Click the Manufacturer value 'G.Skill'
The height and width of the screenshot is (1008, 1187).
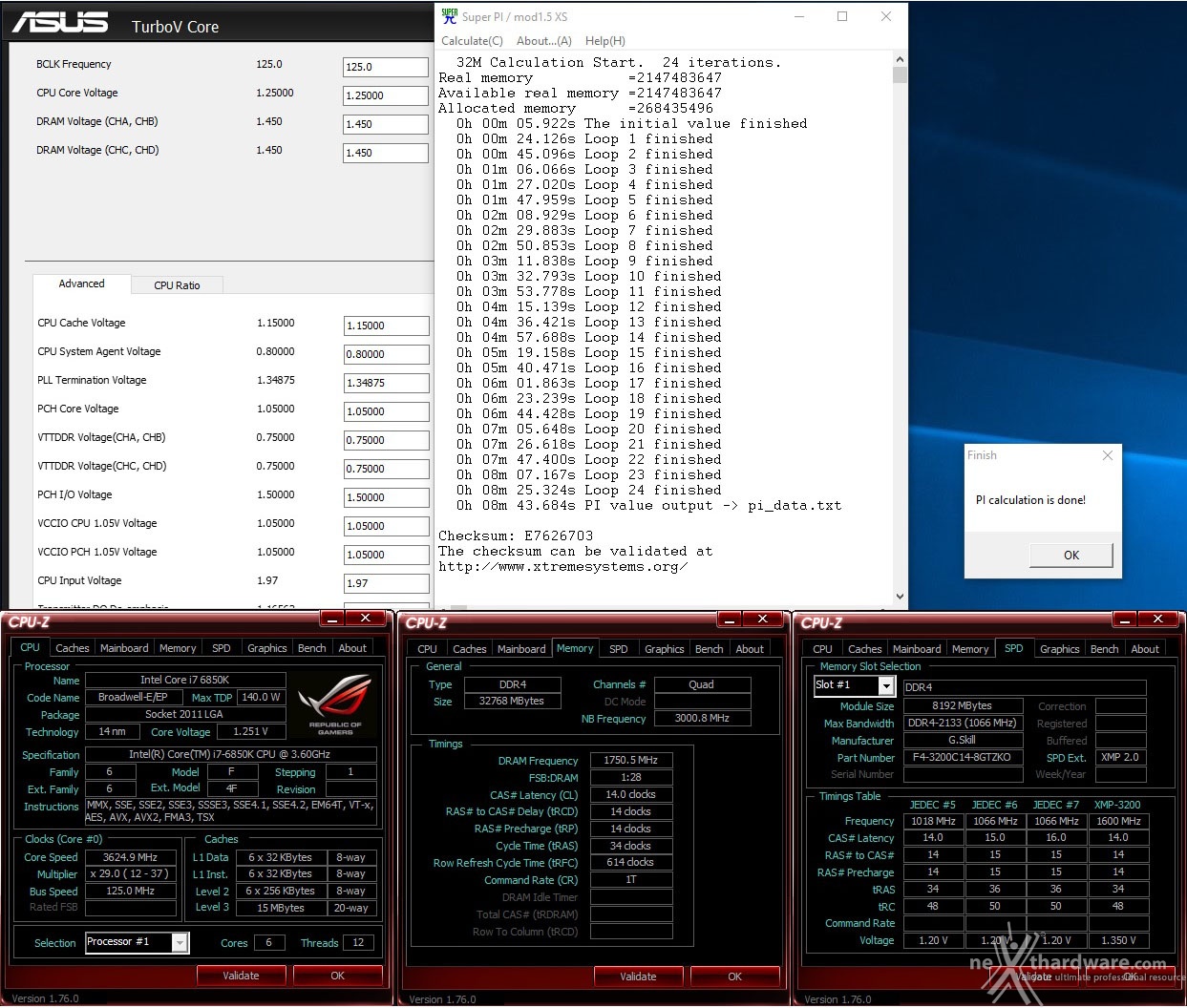(x=962, y=741)
